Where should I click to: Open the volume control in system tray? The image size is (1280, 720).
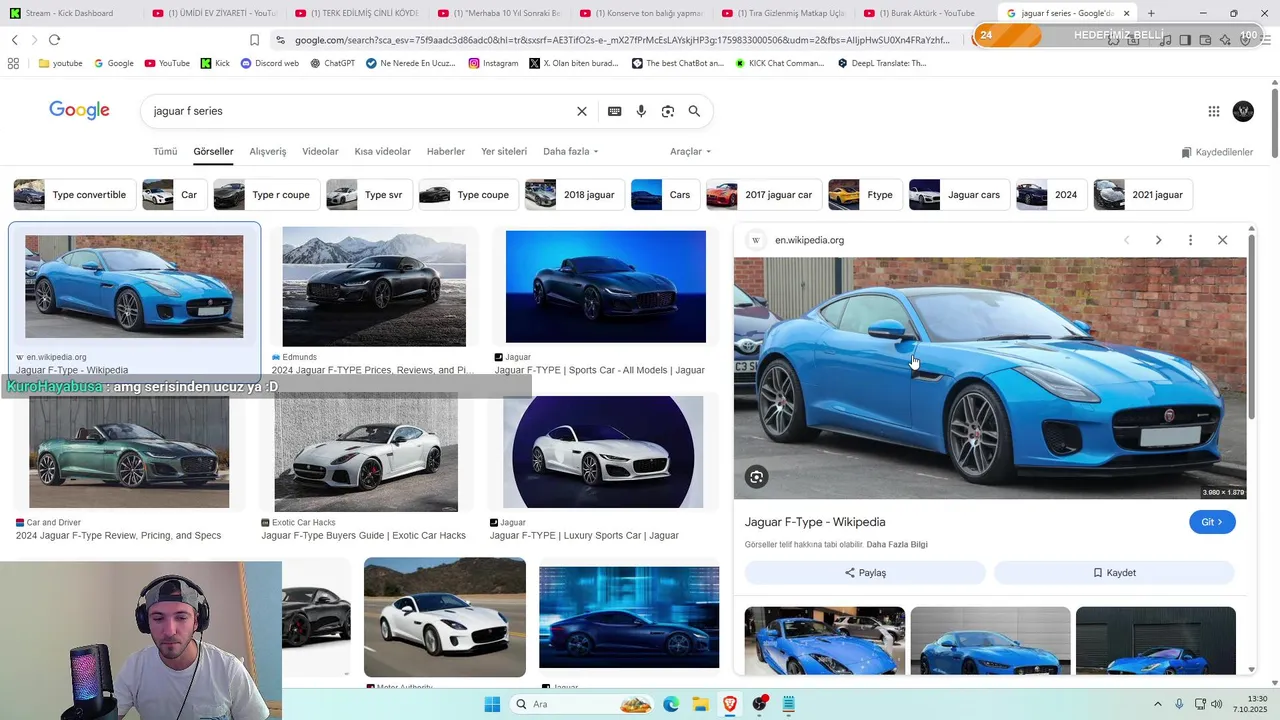[1217, 704]
